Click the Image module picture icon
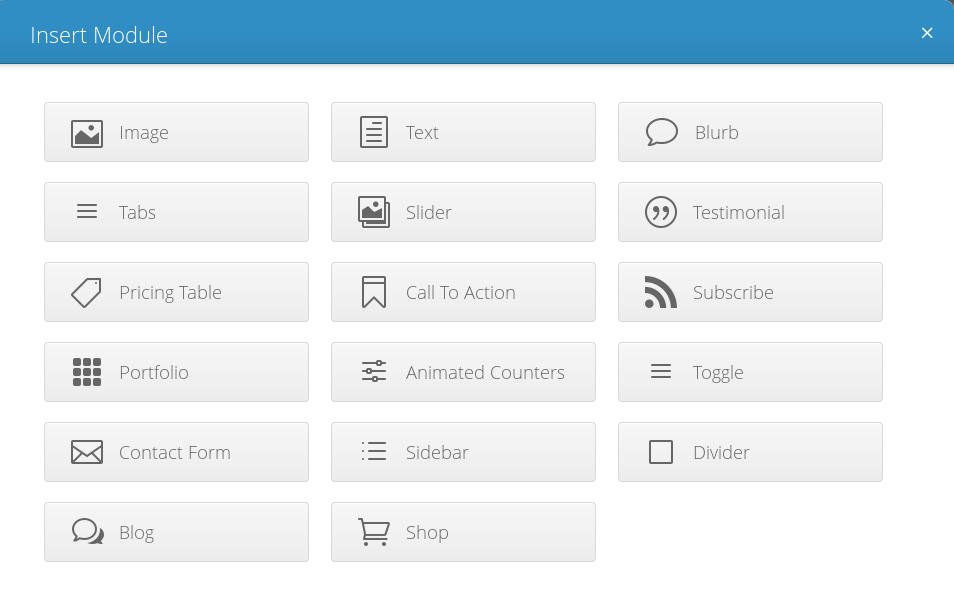 87,133
